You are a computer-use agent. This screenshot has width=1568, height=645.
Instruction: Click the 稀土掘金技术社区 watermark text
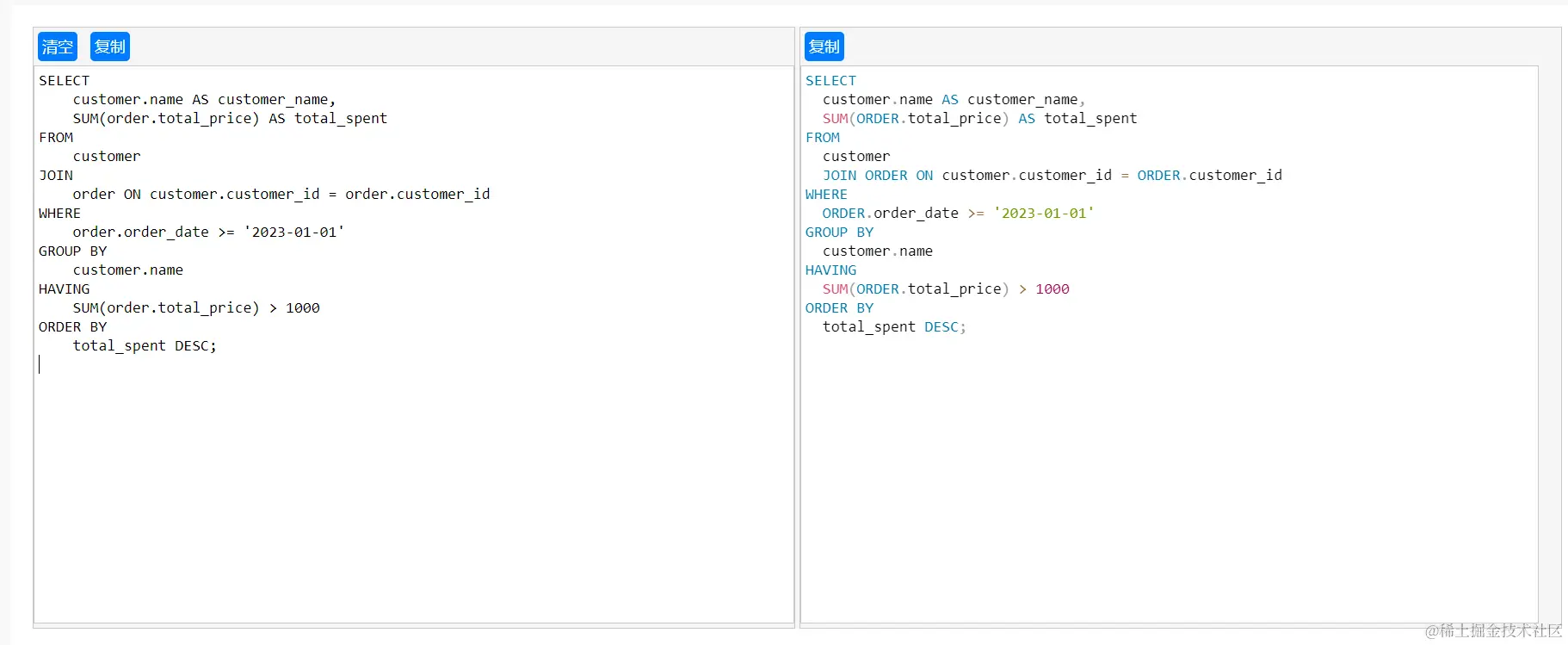[1493, 631]
